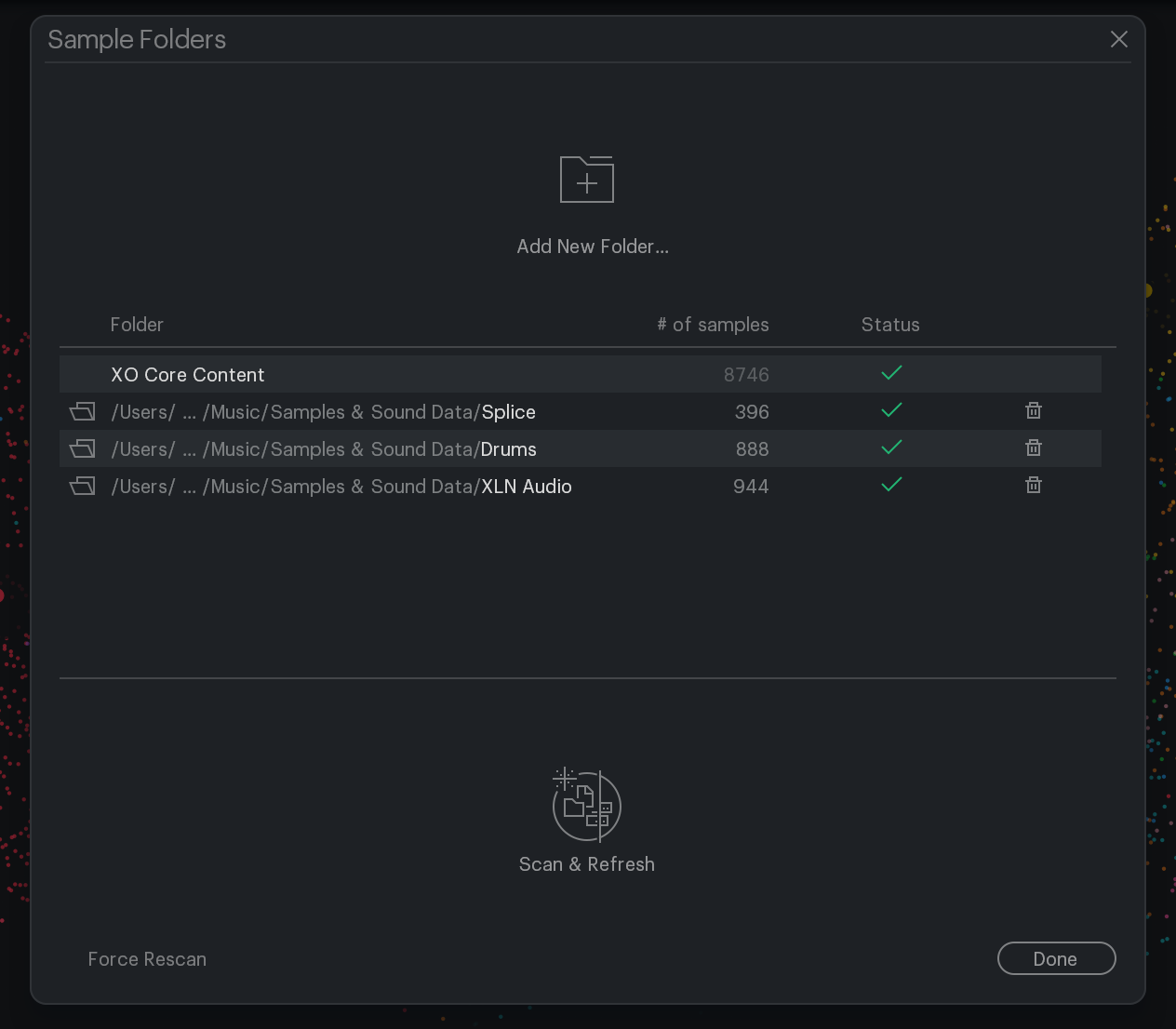Click the status checkmark for Splice
The height and width of the screenshot is (1029, 1176).
891,410
